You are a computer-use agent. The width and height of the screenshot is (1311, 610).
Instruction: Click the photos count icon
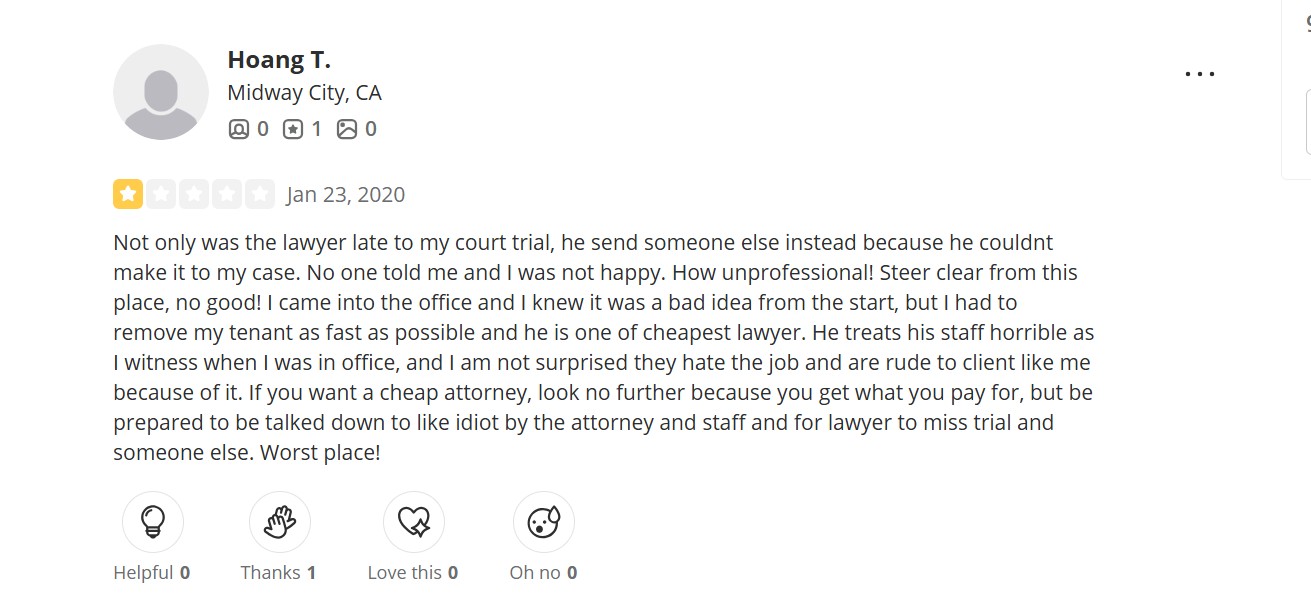[x=347, y=129]
